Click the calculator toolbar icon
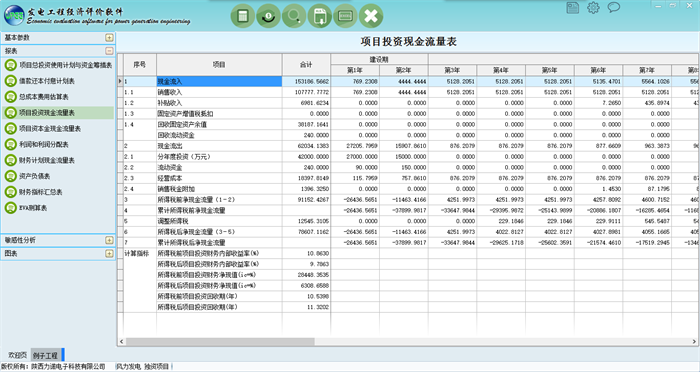Image resolution: width=700 pixels, height=372 pixels. click(x=243, y=16)
